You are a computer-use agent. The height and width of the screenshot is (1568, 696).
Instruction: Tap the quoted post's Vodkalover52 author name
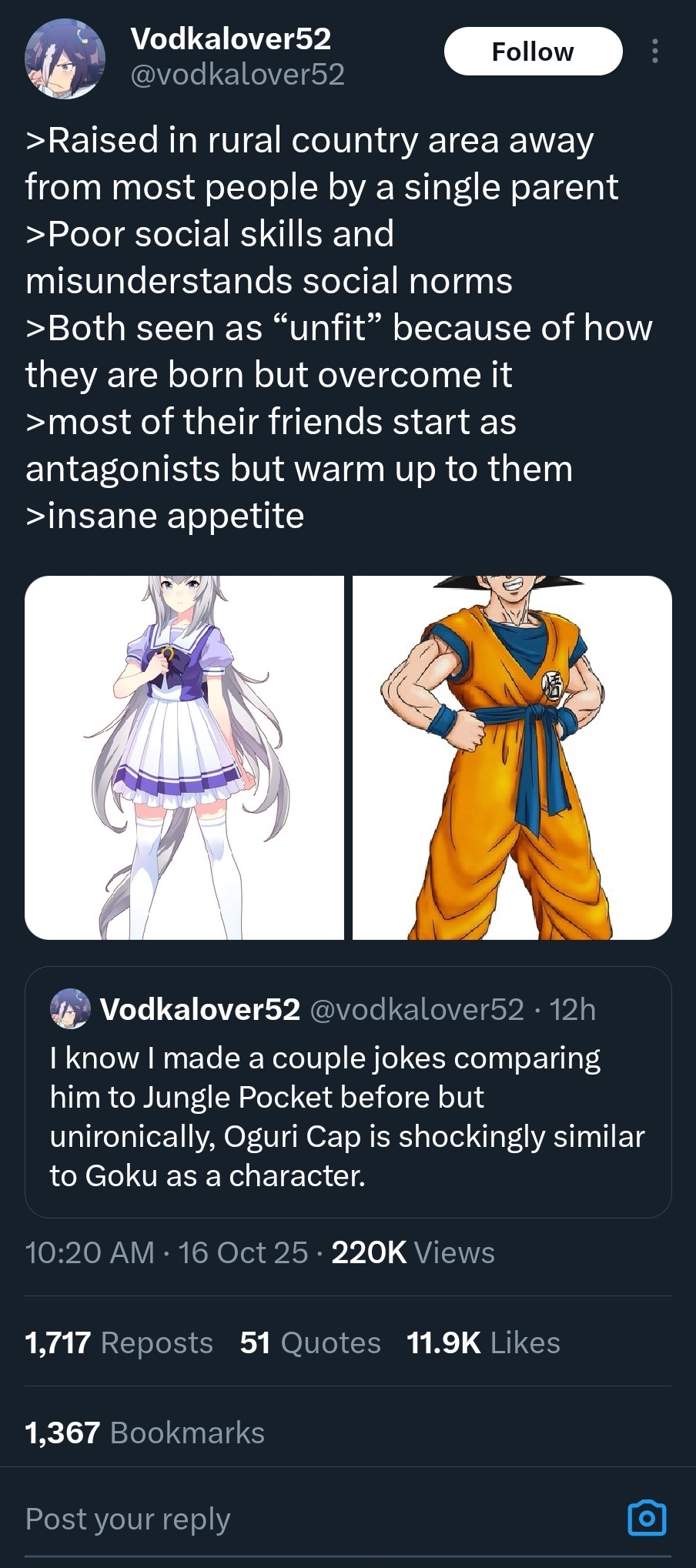(200, 1009)
